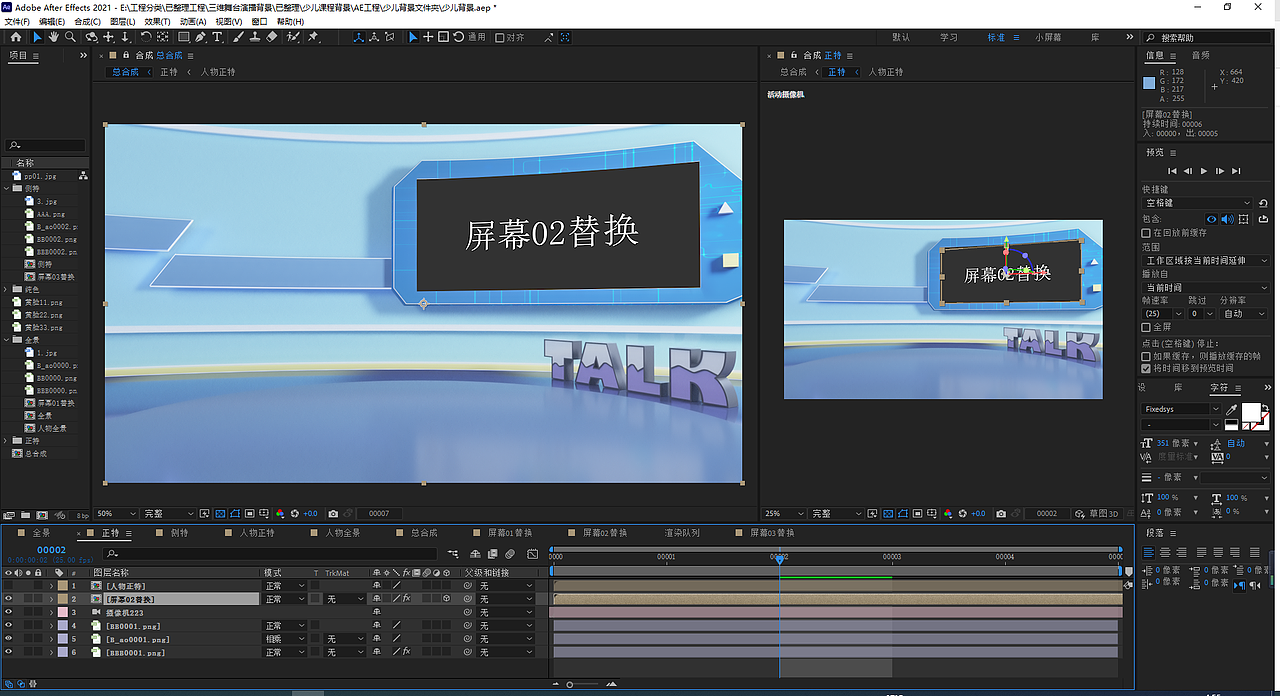The width and height of the screenshot is (1280, 696).
Task: Go to 人物正特 in viewer breadcrumb
Action: [218, 72]
